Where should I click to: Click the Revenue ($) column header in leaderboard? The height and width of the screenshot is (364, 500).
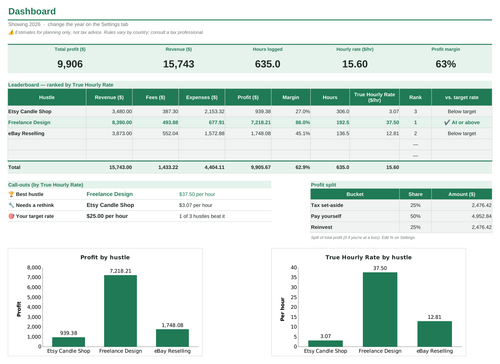pyautogui.click(x=109, y=97)
